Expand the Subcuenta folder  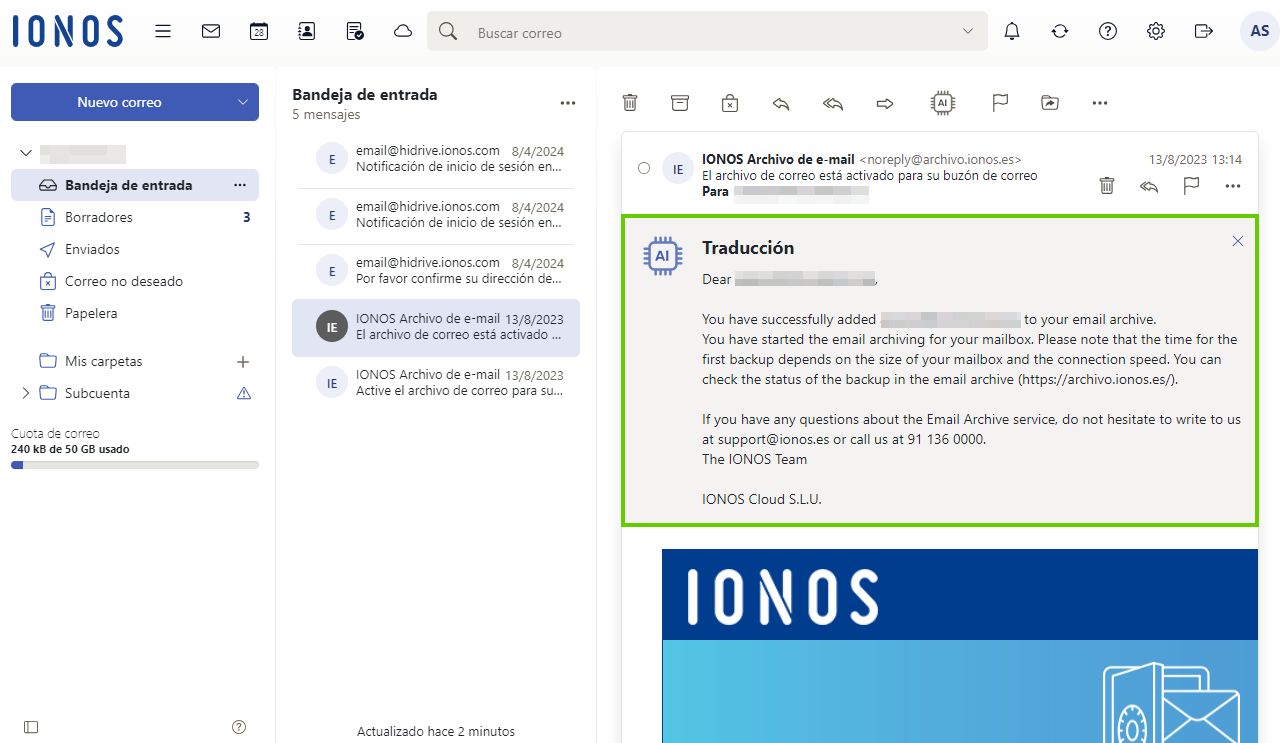coord(25,393)
